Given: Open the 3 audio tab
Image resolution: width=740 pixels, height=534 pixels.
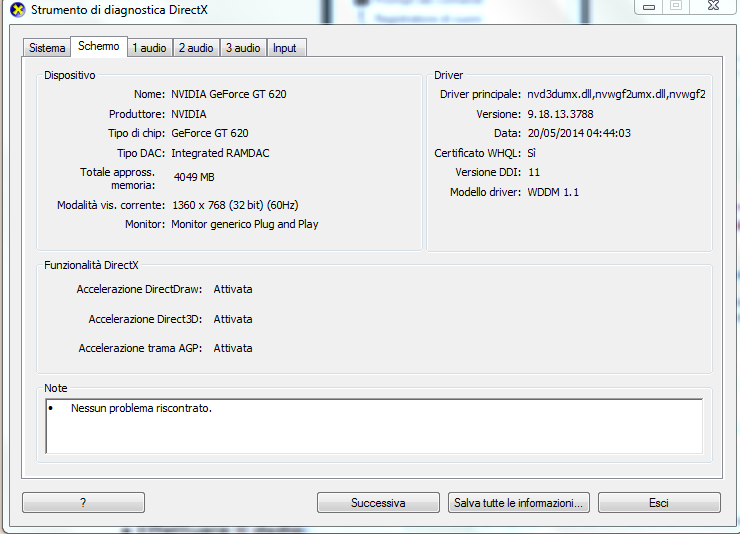Looking at the screenshot, I should (243, 48).
